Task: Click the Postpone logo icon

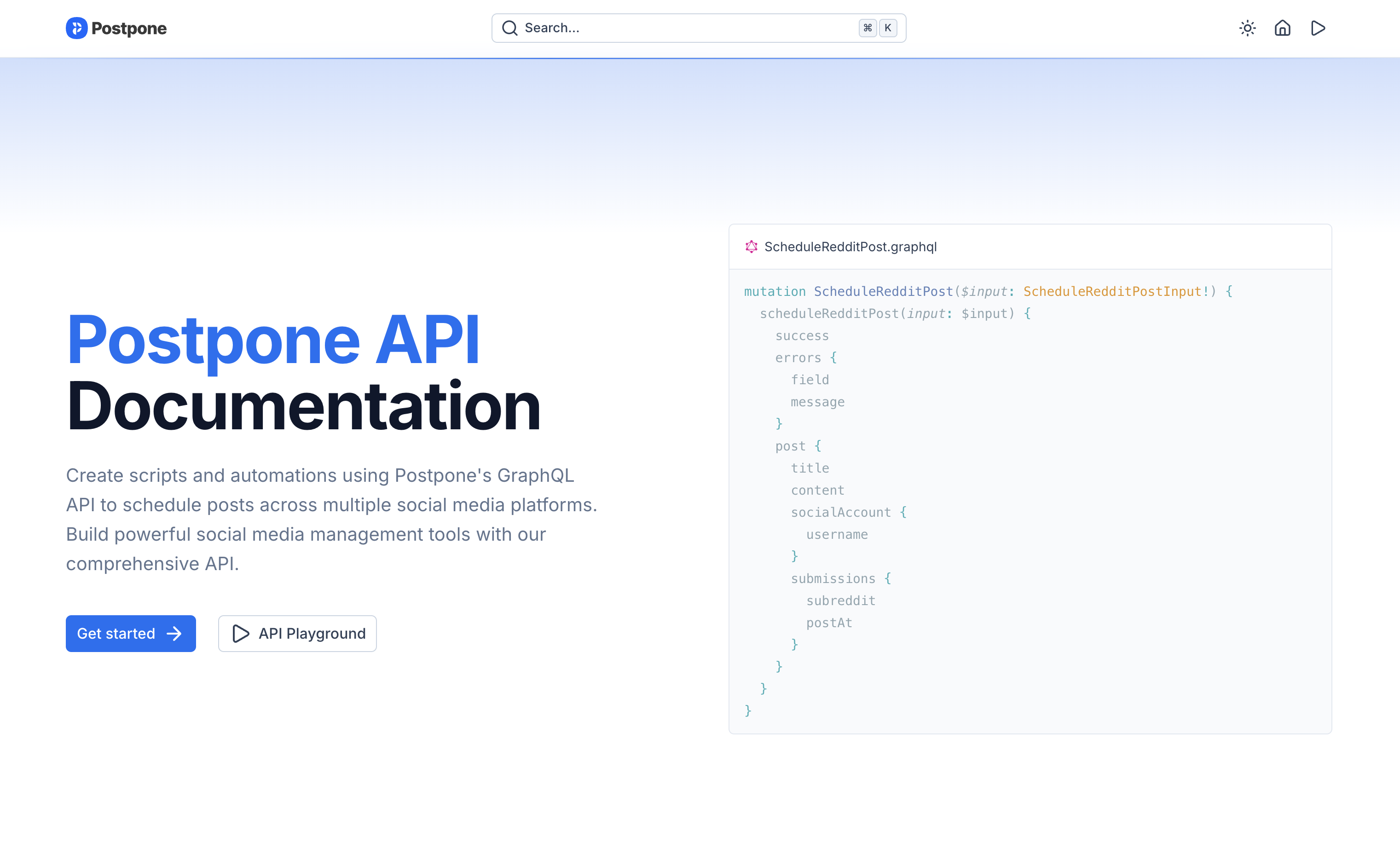Action: point(76,28)
